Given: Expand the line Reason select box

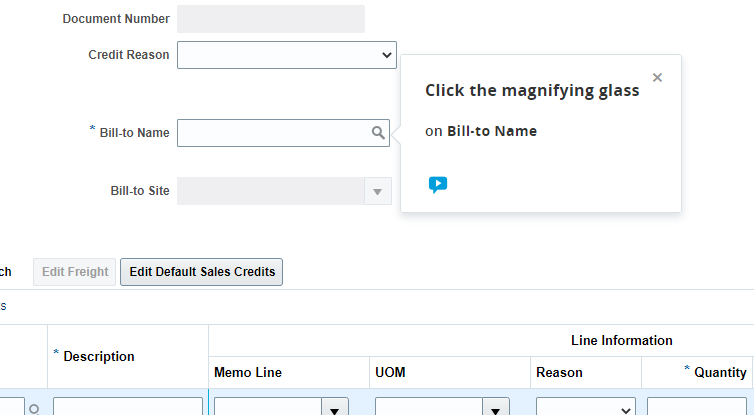Looking at the screenshot, I should (x=585, y=407).
